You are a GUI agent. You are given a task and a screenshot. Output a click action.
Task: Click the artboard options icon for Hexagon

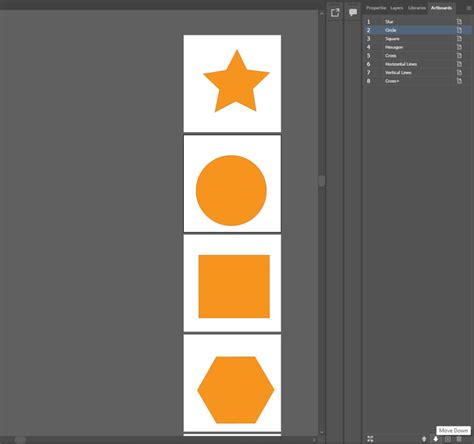pos(459,47)
